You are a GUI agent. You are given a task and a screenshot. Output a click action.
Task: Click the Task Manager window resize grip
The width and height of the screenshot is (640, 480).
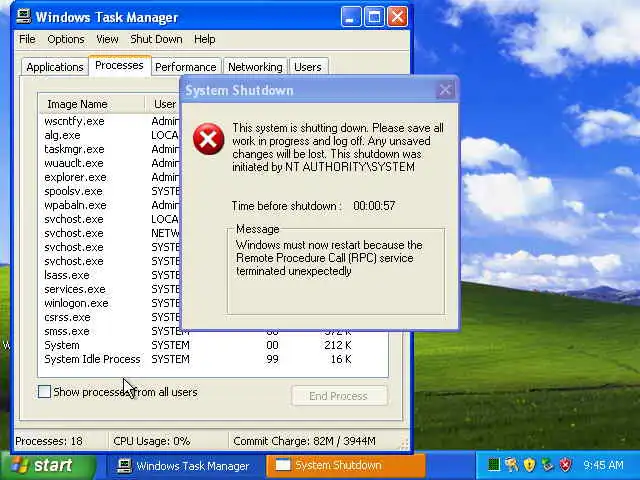404,444
